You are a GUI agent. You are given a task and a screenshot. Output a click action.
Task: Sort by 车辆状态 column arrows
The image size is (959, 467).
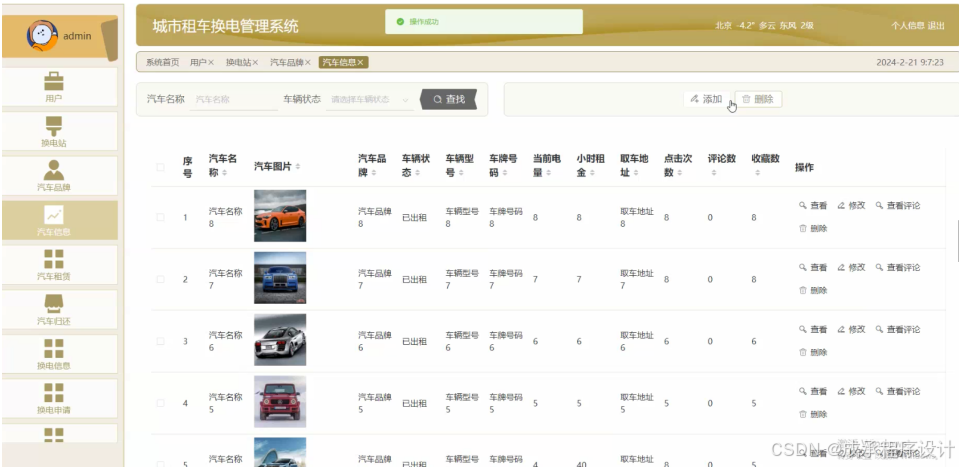click(417, 174)
